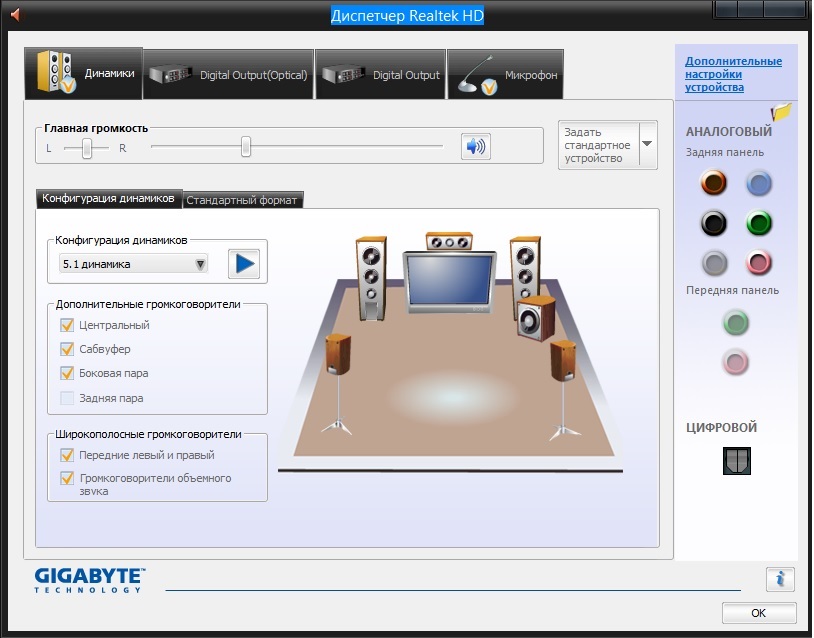Switch to the Микрофон tab
The height and width of the screenshot is (638, 814).
506,74
